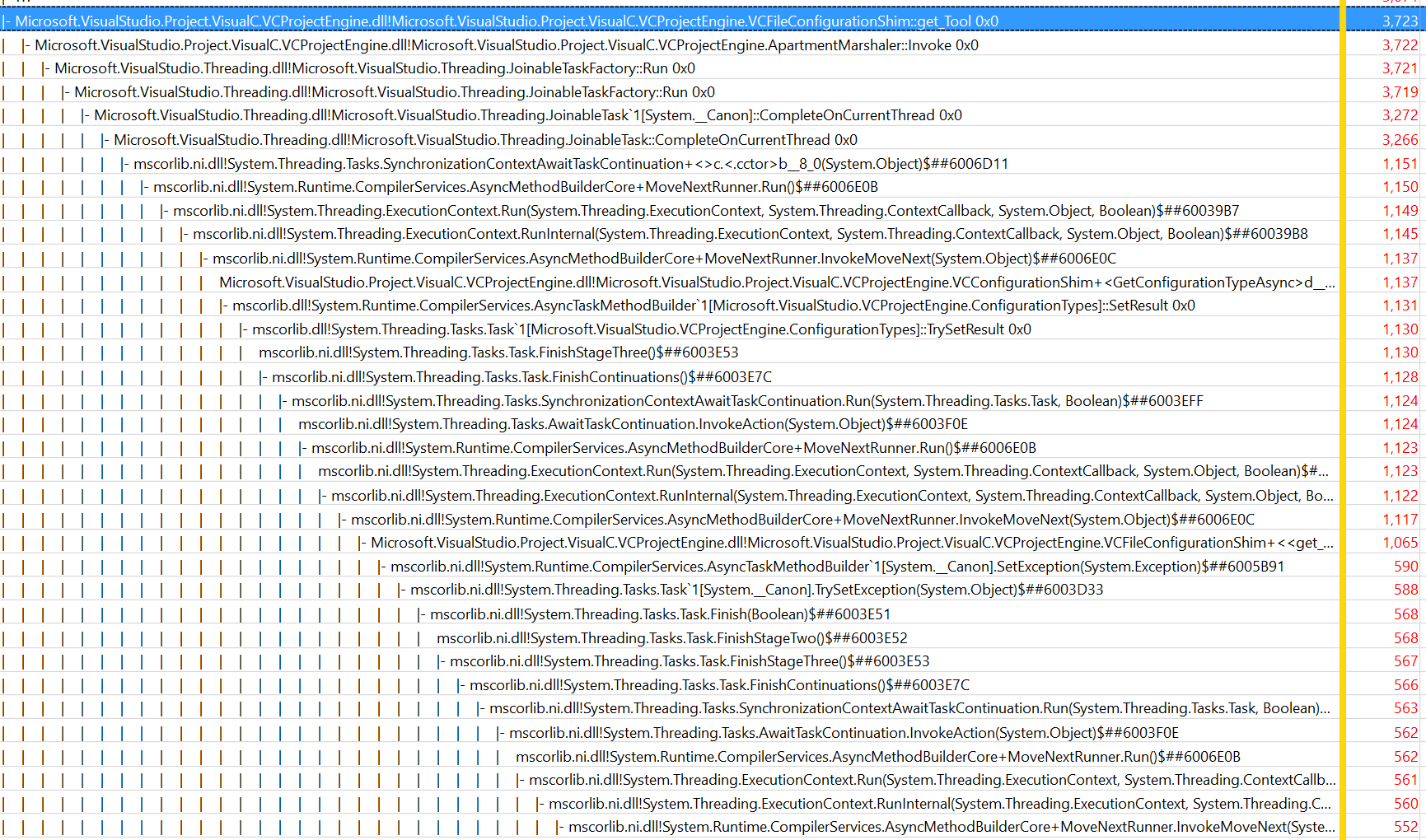Image resolution: width=1426 pixels, height=840 pixels.
Task: Click the 590 sample count value
Action: coord(1406,567)
